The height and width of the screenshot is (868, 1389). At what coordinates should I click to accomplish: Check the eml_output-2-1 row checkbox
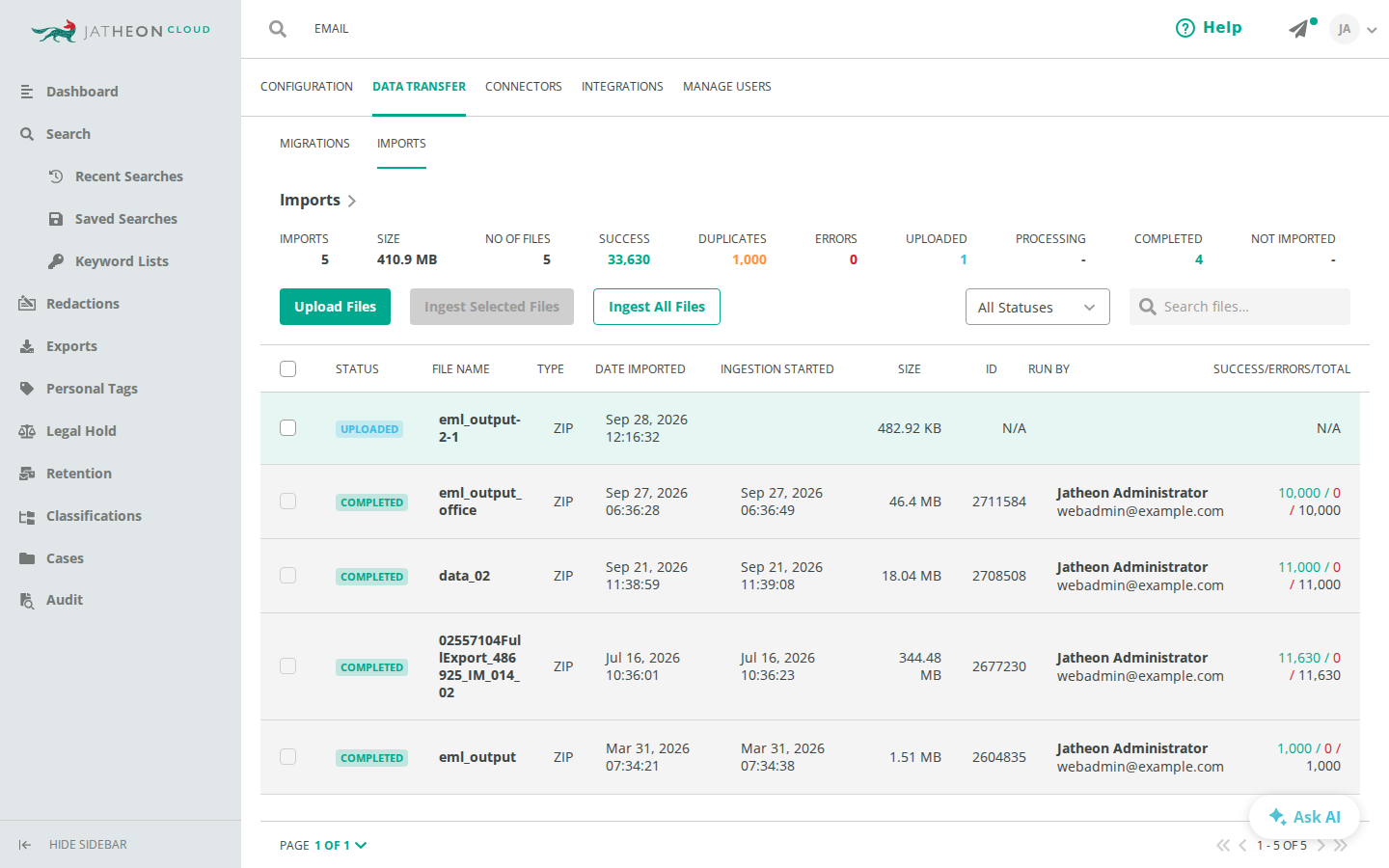pos(287,427)
